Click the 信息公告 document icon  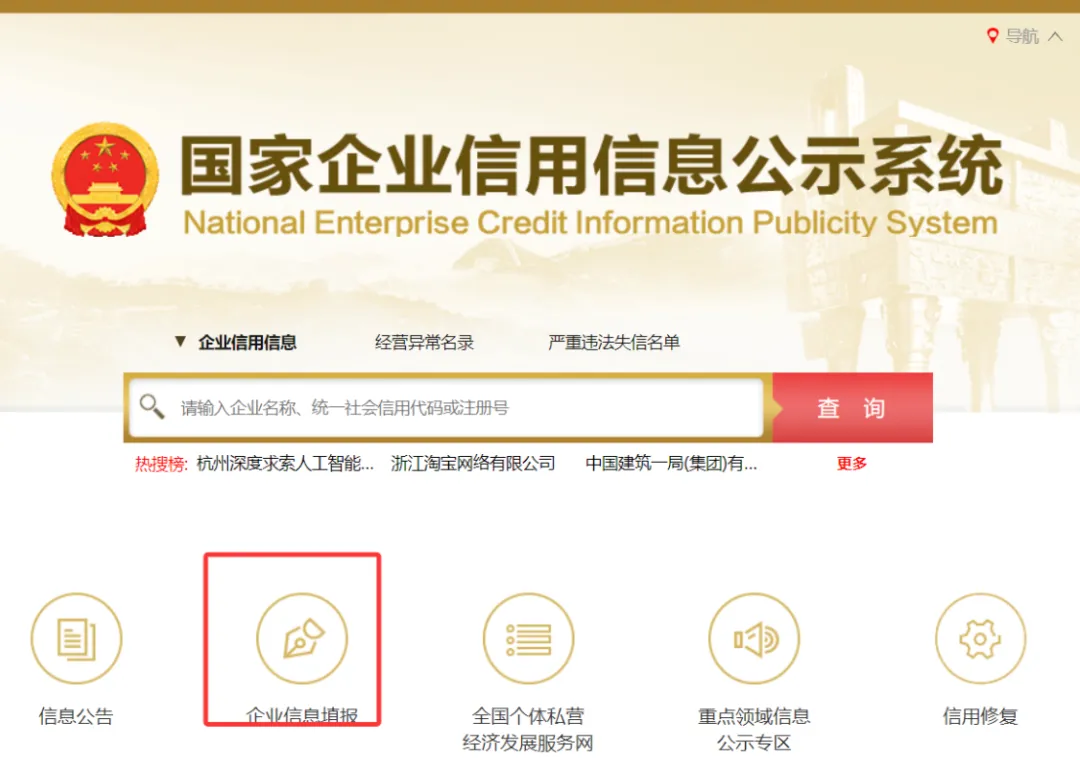[76, 638]
